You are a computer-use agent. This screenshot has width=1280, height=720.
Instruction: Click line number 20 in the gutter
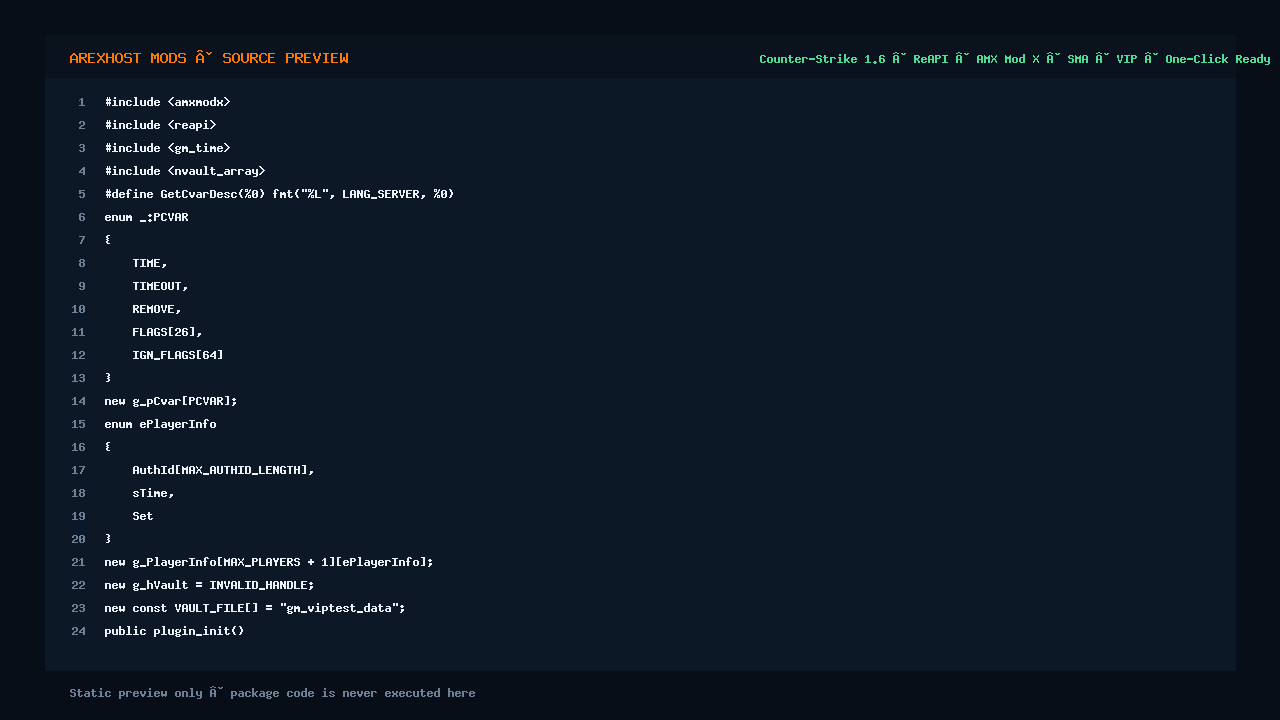click(78, 539)
